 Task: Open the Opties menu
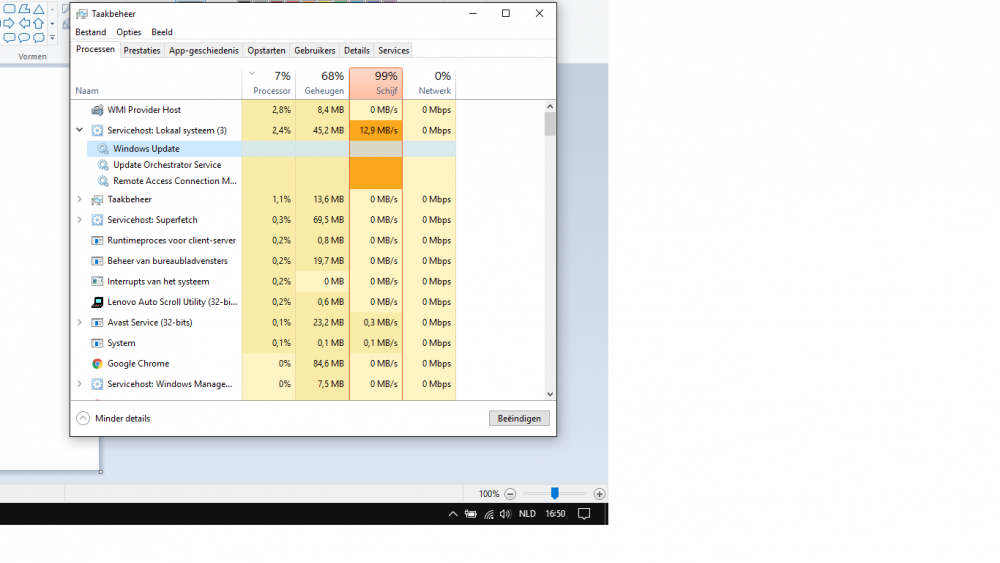tap(128, 32)
